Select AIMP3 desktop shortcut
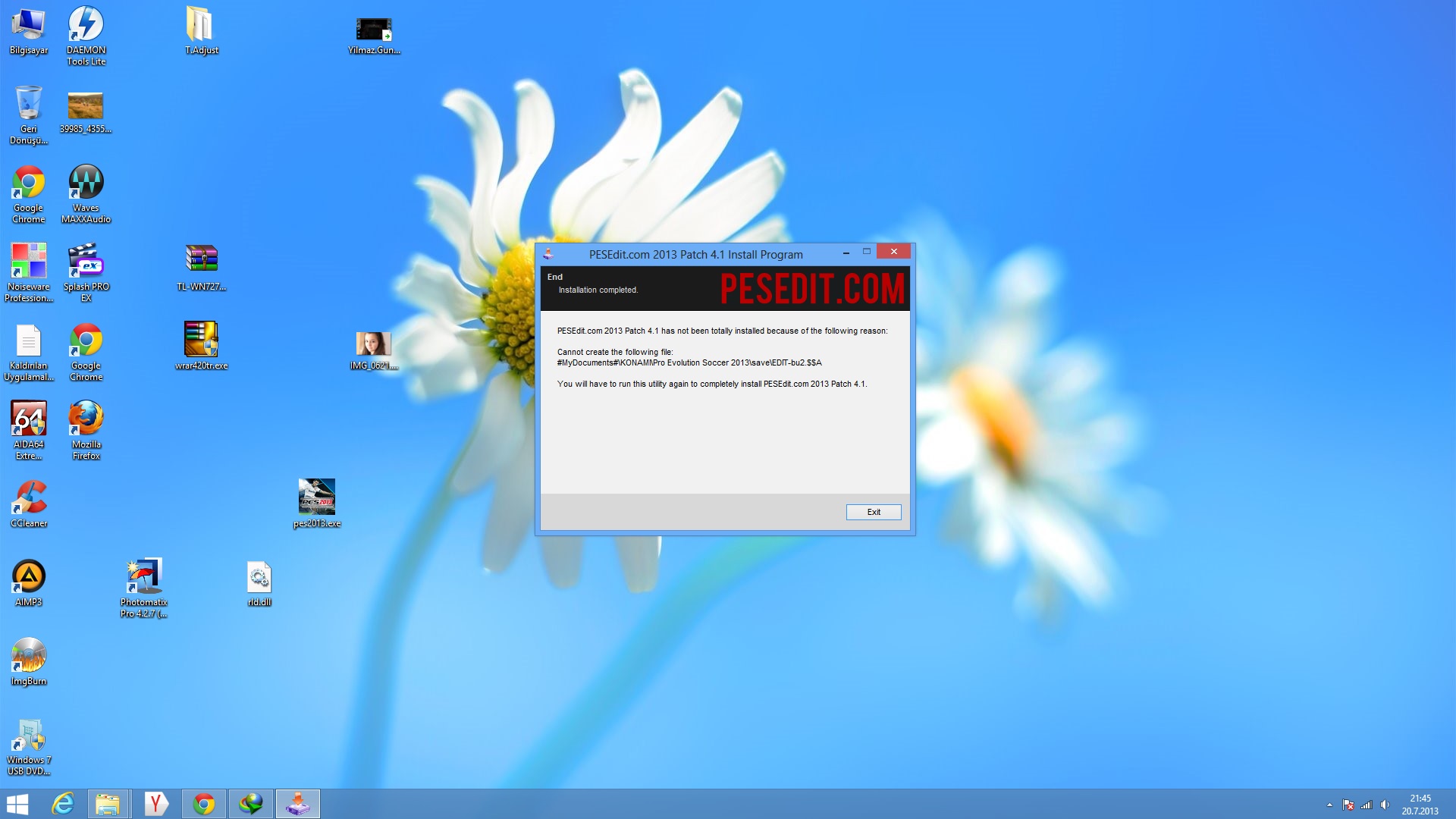The image size is (1456, 819). [29, 583]
